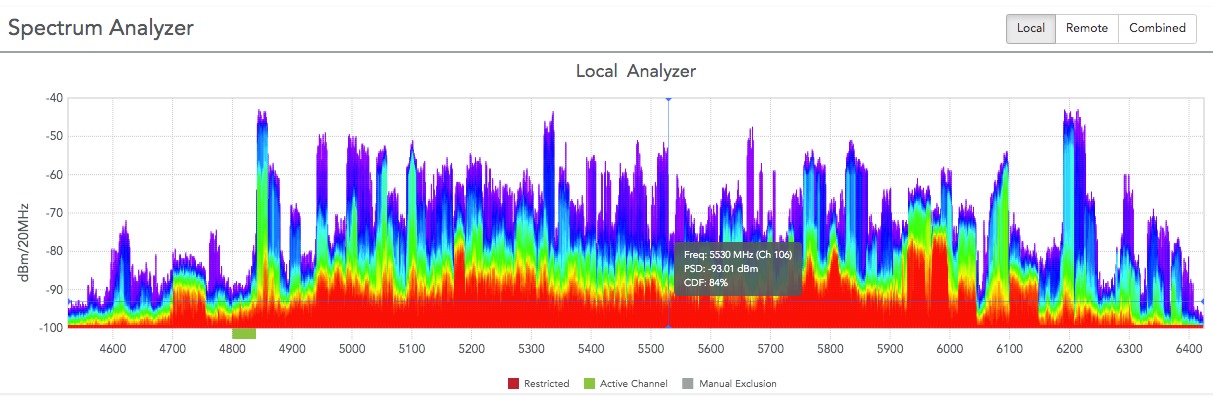Click the 5100 x-axis frequency label
This screenshot has height=401, width=1213.
tap(412, 348)
